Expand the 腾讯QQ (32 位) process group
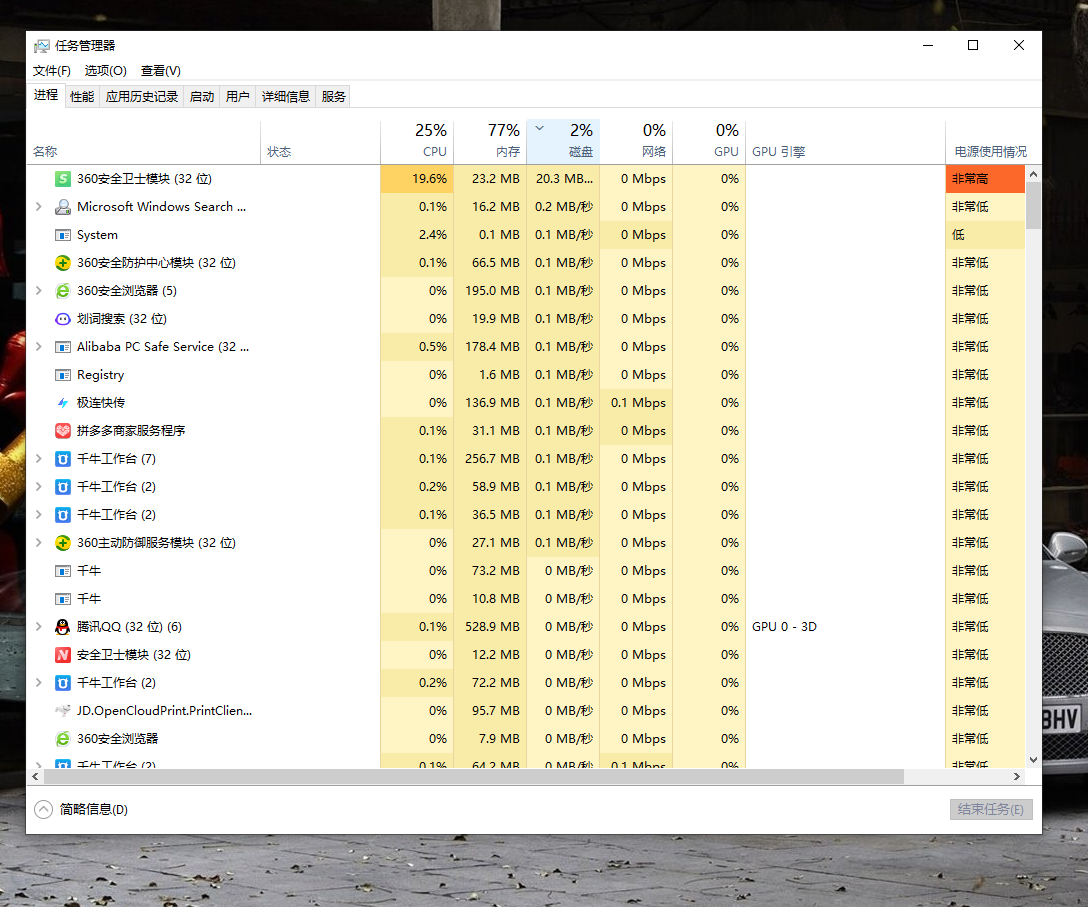The width and height of the screenshot is (1088, 907). point(39,627)
